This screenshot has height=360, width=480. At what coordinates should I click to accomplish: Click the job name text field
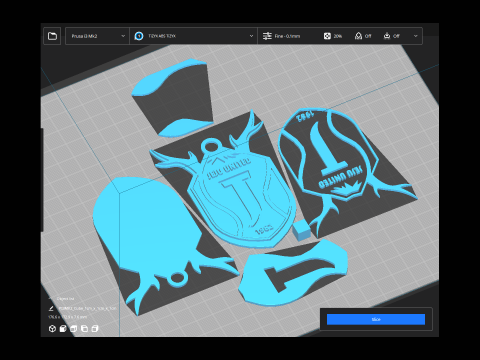point(87,308)
